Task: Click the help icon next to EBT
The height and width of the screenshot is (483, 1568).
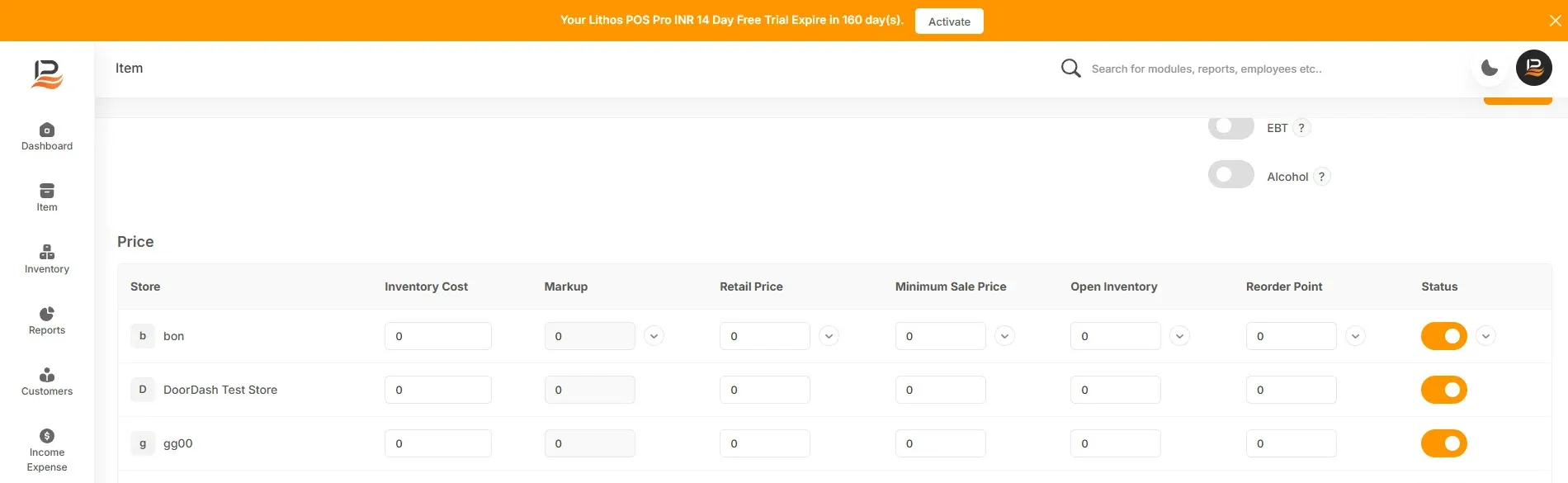Action: coord(1301,128)
